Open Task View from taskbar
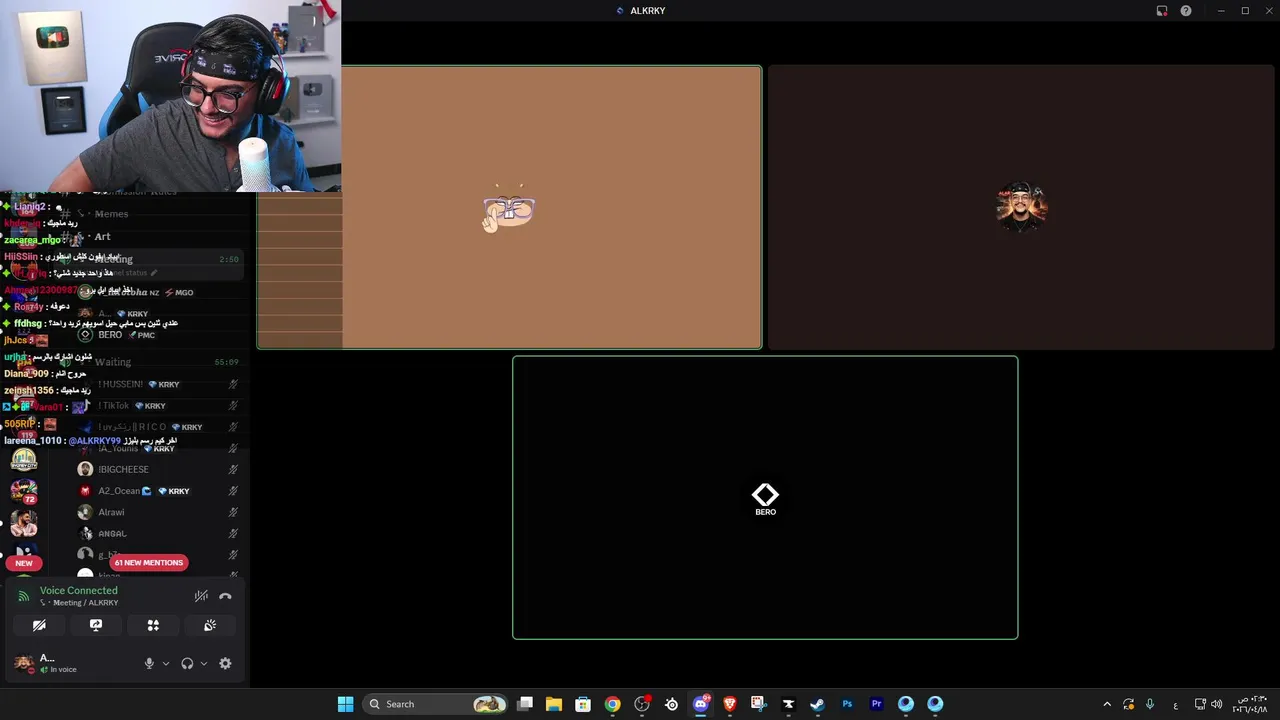Viewport: 1280px width, 720px height. (x=525, y=704)
